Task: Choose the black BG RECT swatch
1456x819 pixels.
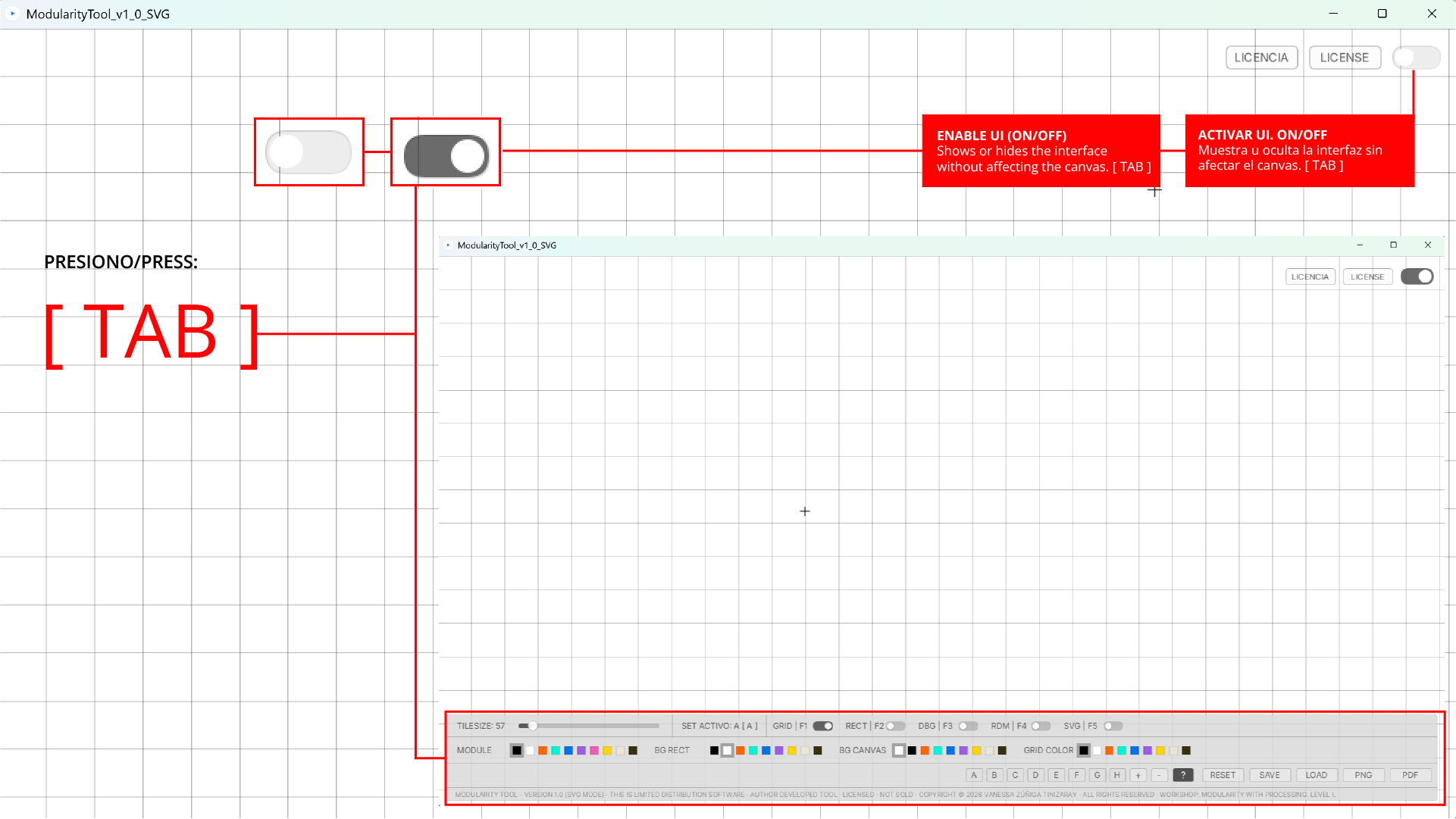Action: click(x=714, y=751)
